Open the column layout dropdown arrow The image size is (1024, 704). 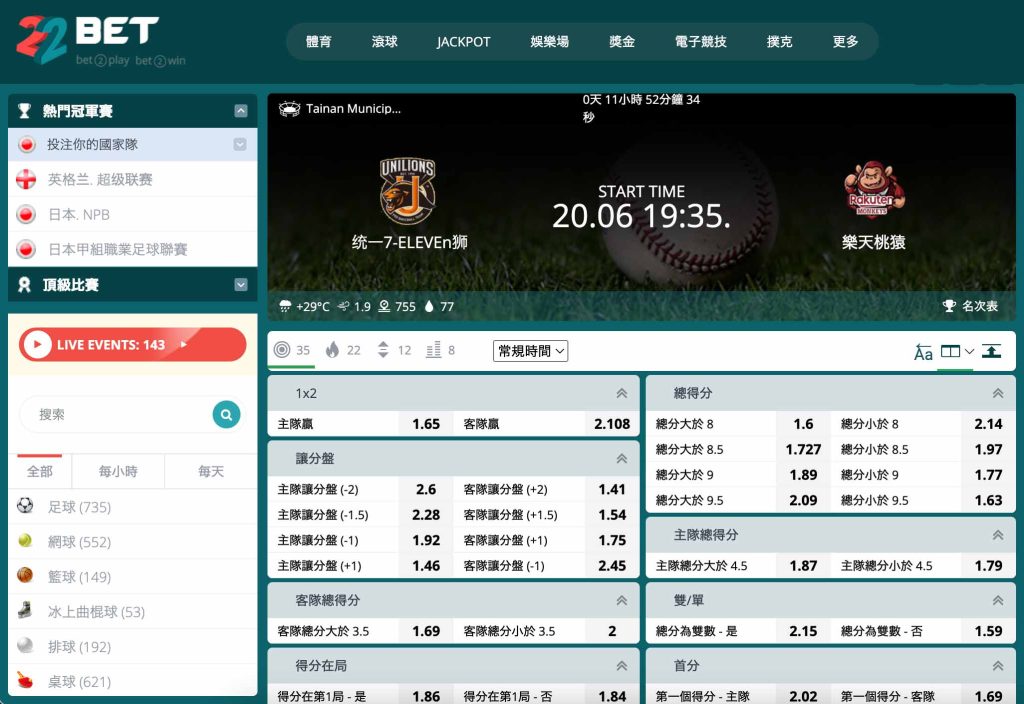[x=969, y=351]
